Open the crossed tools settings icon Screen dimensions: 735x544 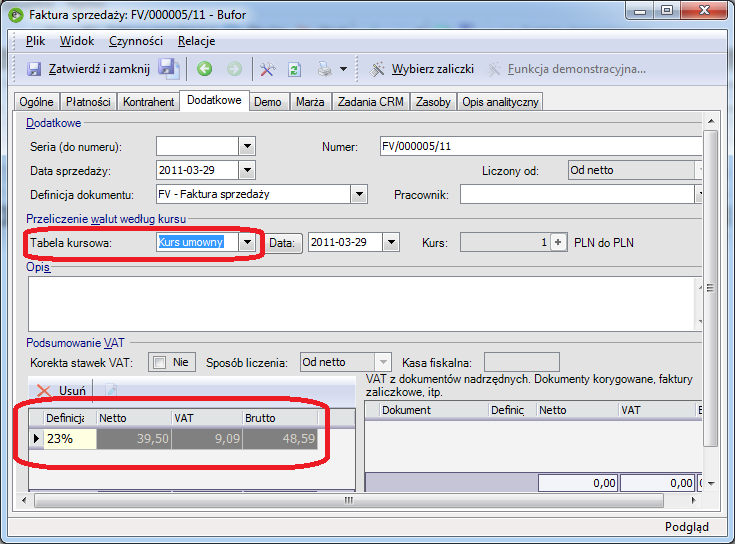pos(267,69)
